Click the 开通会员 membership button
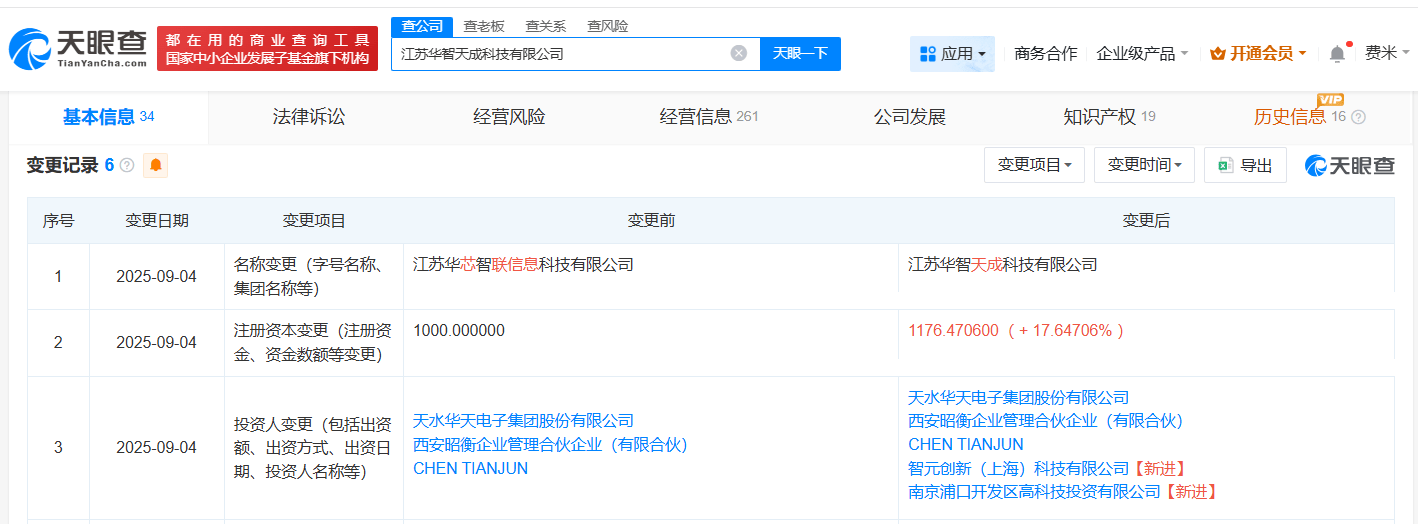Viewport: 1418px width, 524px height. pyautogui.click(x=1258, y=54)
